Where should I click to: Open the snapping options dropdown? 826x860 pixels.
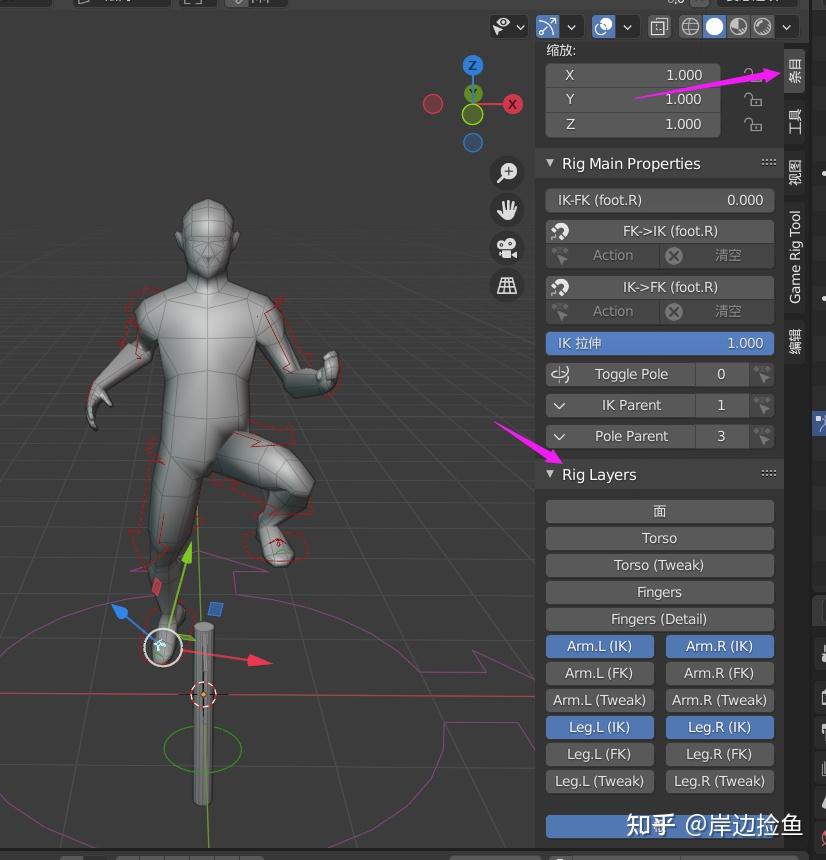click(572, 26)
